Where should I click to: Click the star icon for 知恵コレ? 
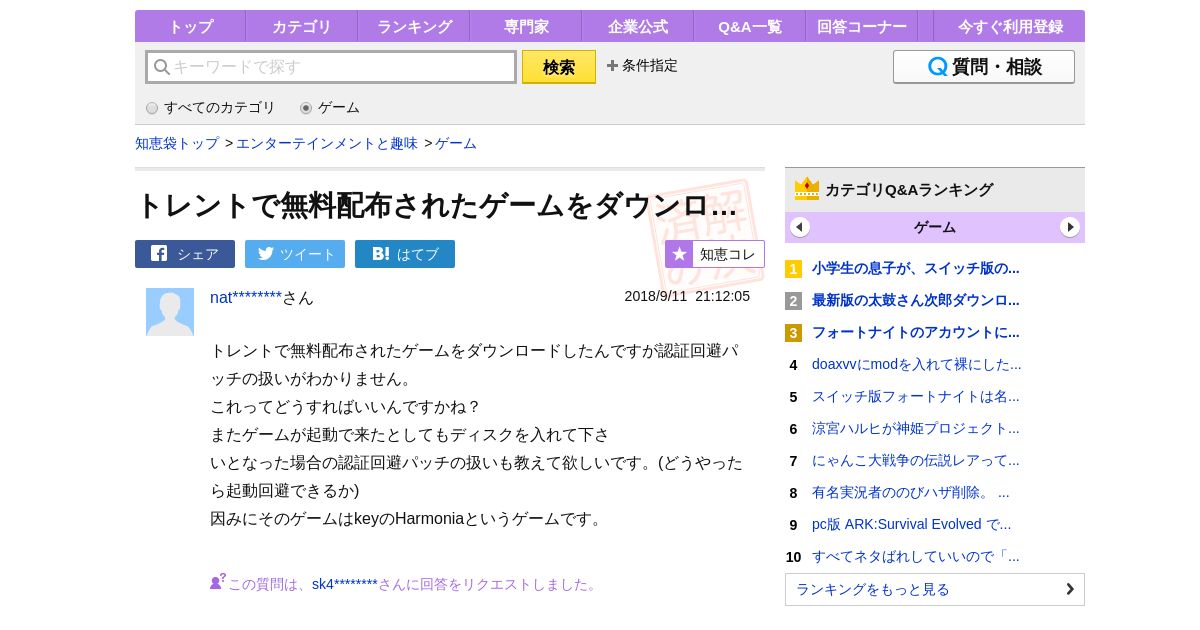[x=679, y=254]
